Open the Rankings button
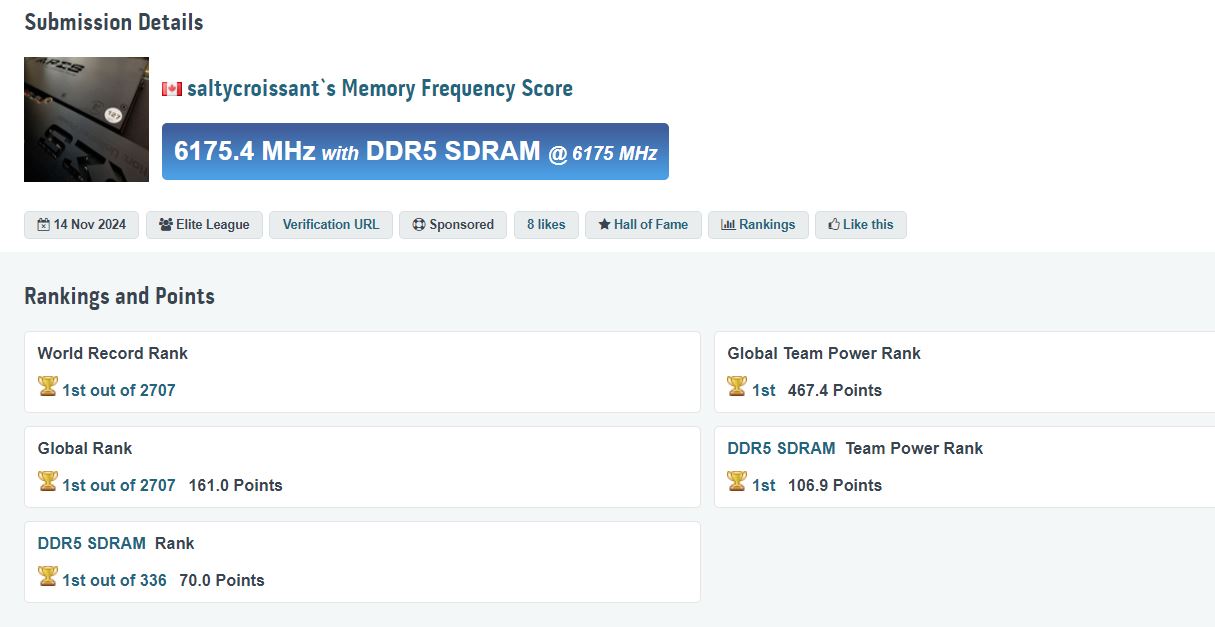Screen dimensions: 1215x627 [x=758, y=225]
